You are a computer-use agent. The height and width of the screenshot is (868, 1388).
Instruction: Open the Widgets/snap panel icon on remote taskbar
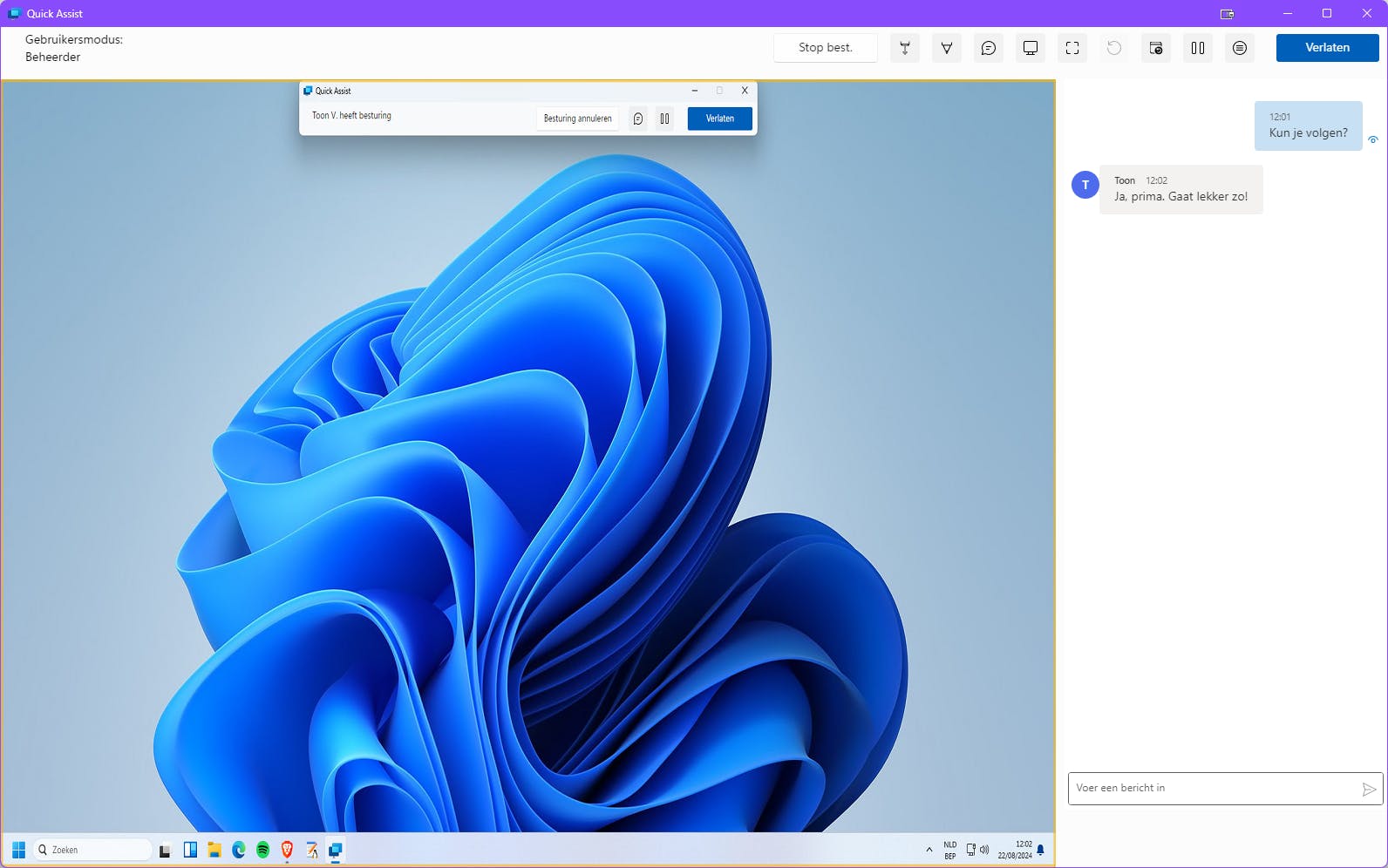[x=190, y=850]
